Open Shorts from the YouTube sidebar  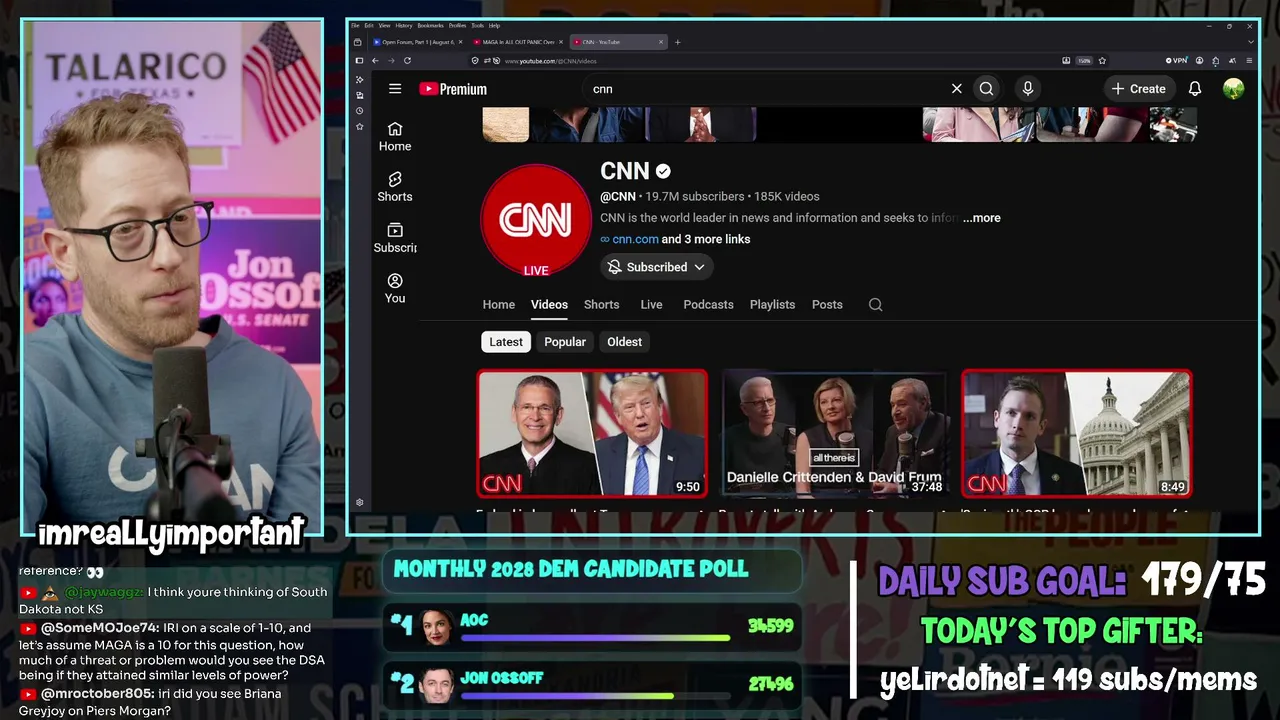pos(395,187)
